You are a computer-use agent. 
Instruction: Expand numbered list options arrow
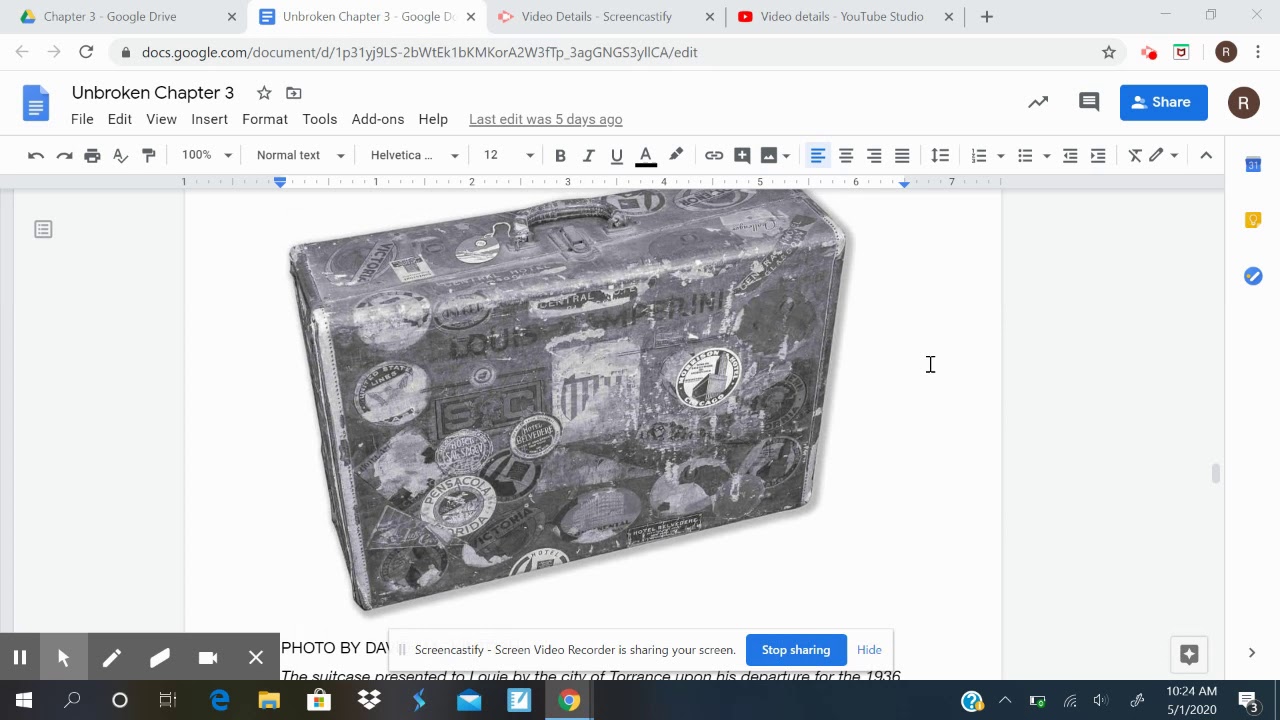1000,156
